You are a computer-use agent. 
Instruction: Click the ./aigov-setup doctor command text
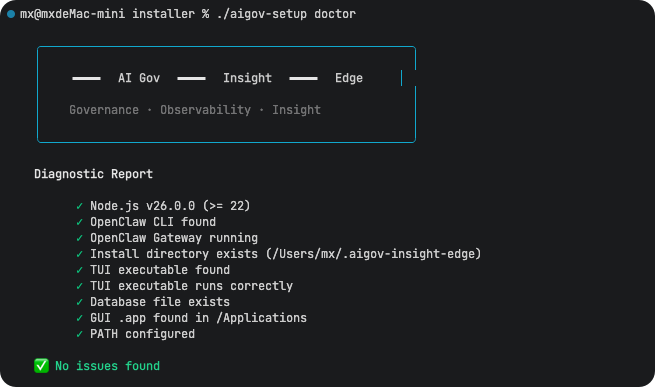point(286,14)
